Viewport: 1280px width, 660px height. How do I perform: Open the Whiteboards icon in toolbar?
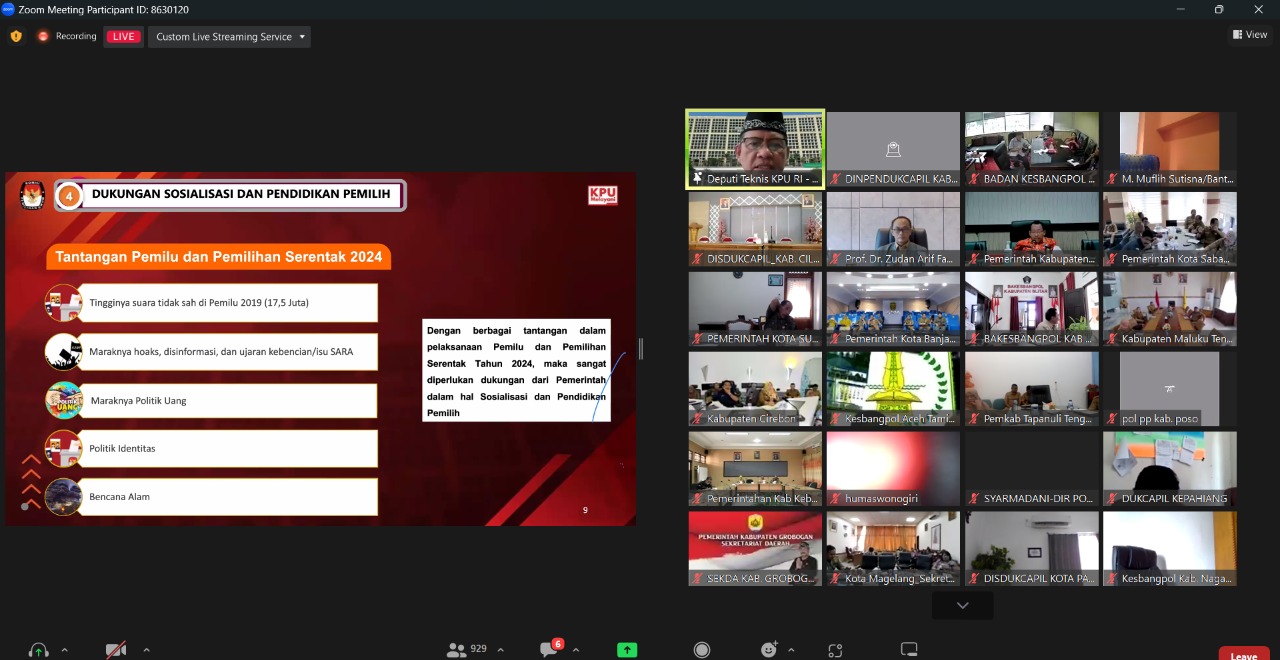point(909,650)
